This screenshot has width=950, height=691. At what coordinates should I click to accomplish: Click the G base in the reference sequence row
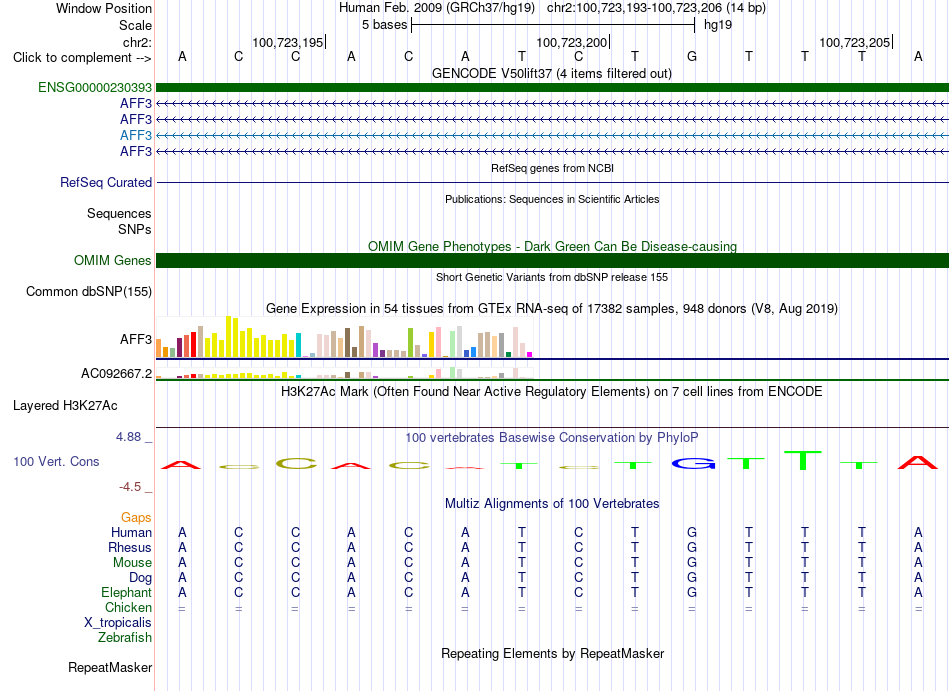pyautogui.click(x=692, y=57)
